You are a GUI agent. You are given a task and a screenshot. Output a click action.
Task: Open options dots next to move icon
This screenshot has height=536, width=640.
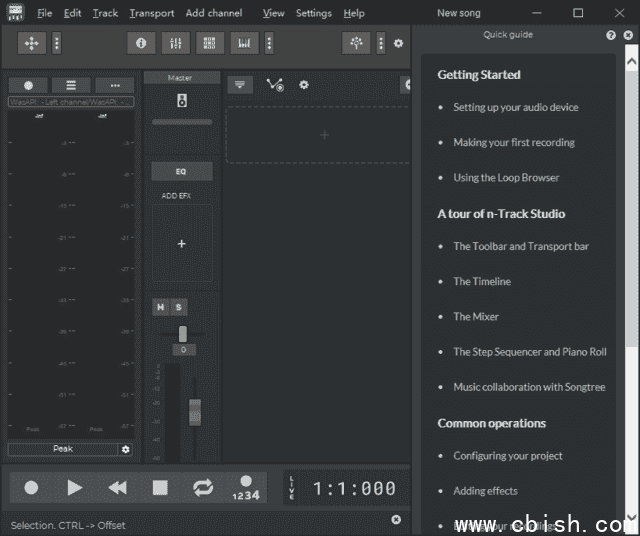click(x=57, y=43)
